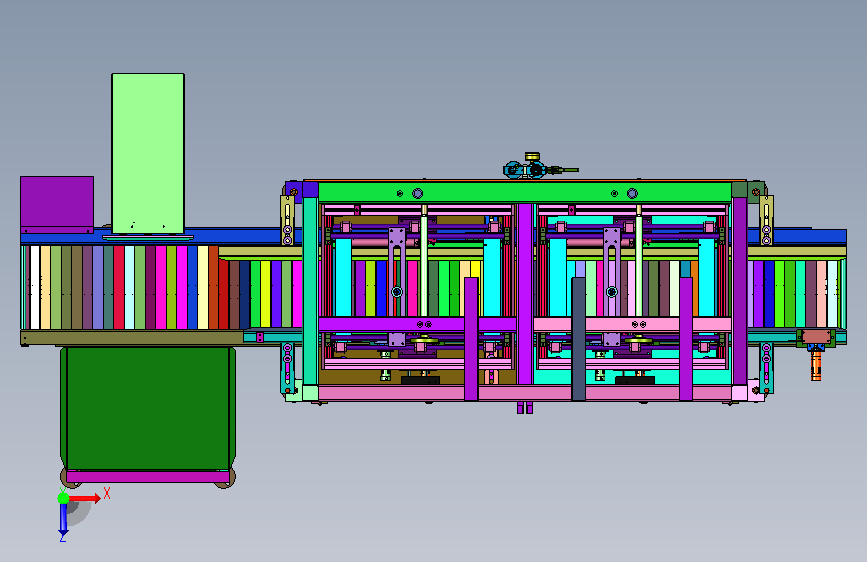Select the dark gray vertical bar in frame
Image resolution: width=867 pixels, height=562 pixels.
tap(578, 339)
